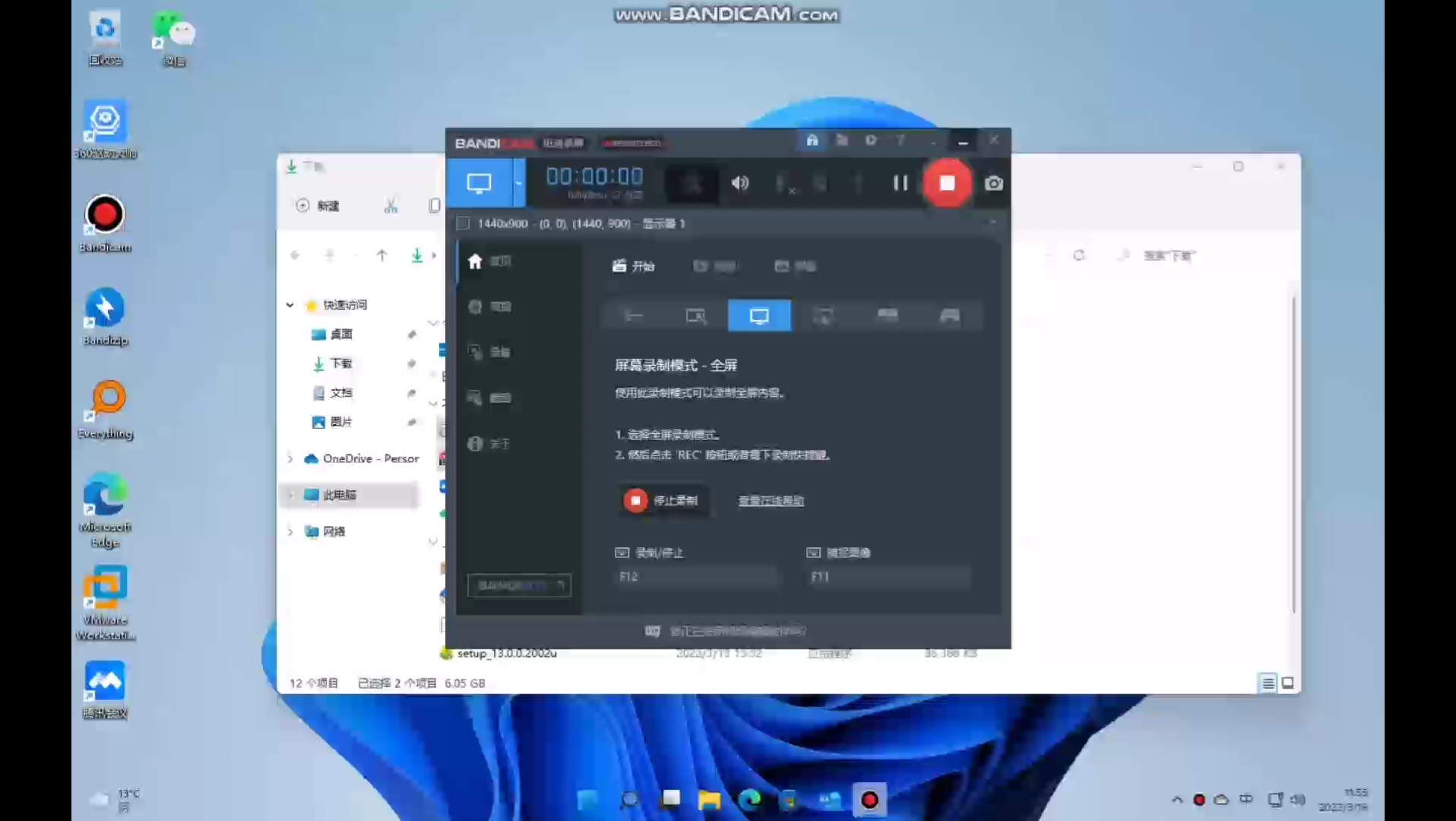Click the Bandicam icon in the taskbar
1456x821 pixels.
click(x=869, y=800)
